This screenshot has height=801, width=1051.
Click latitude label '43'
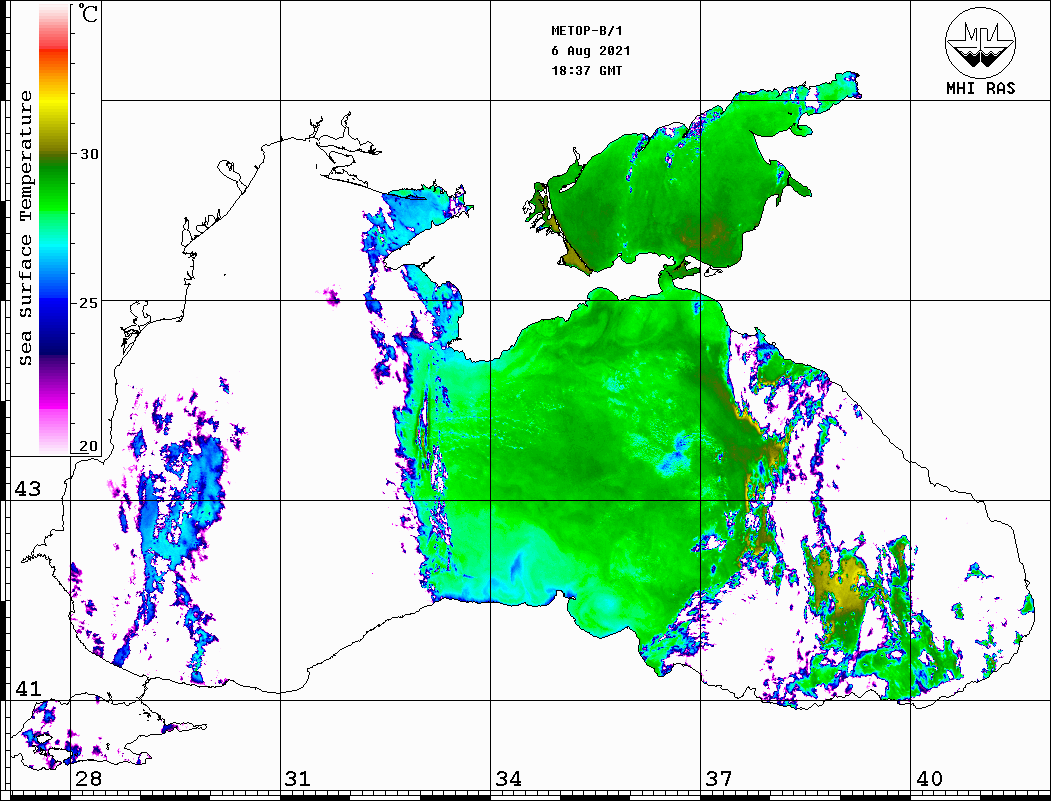(28, 489)
